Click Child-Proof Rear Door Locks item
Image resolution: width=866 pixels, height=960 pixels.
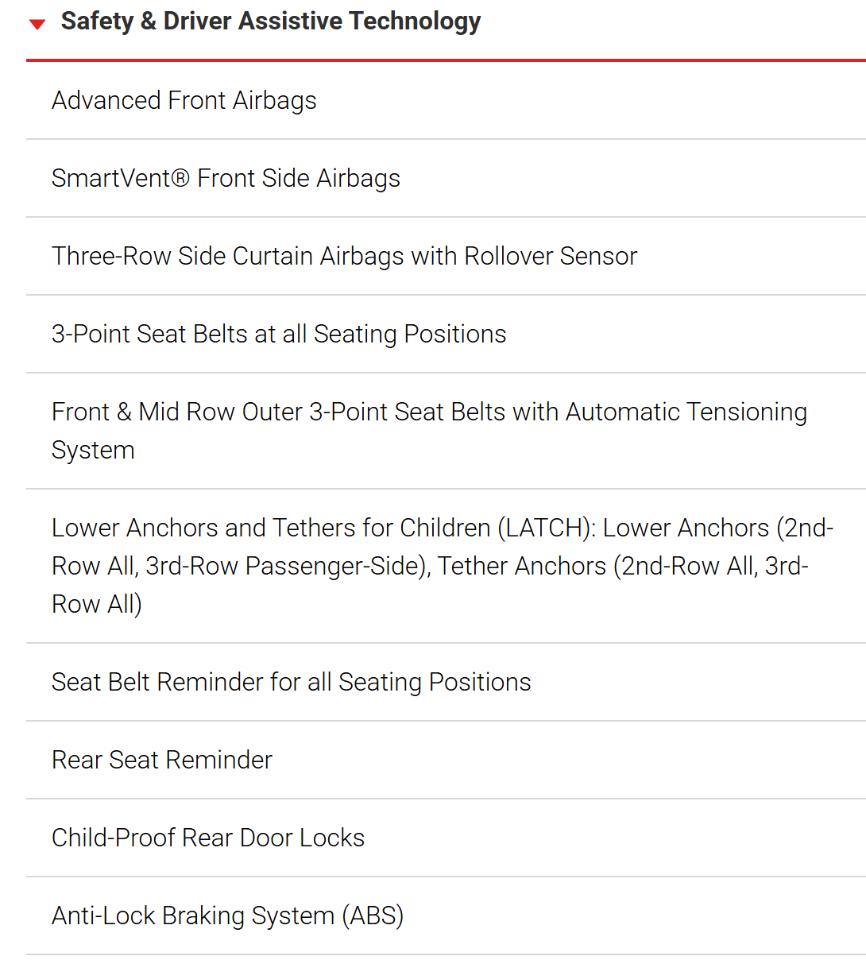(446, 838)
